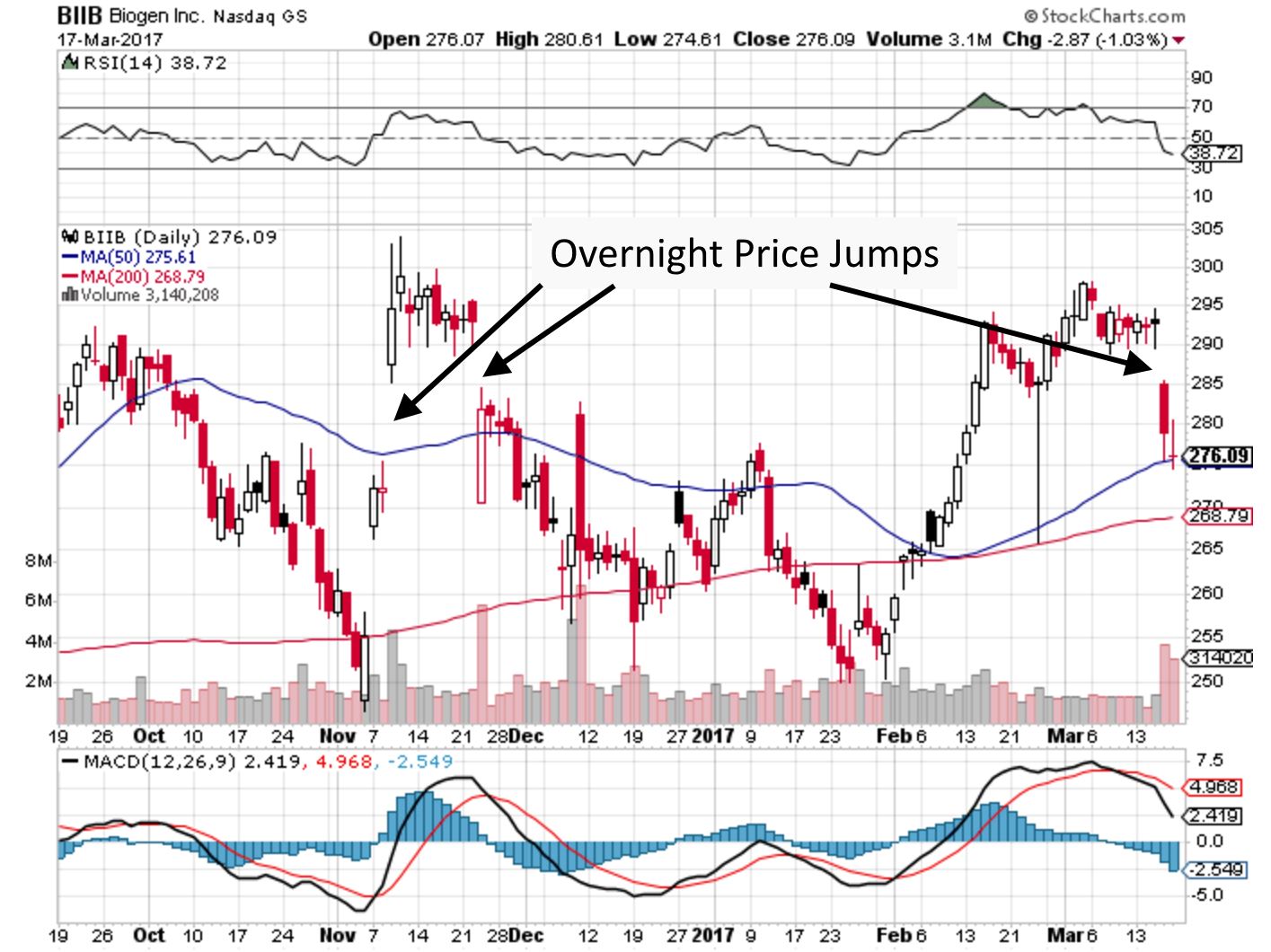Click the RSI(14) 38.72 legend text
The height and width of the screenshot is (952, 1271).
coord(155,63)
